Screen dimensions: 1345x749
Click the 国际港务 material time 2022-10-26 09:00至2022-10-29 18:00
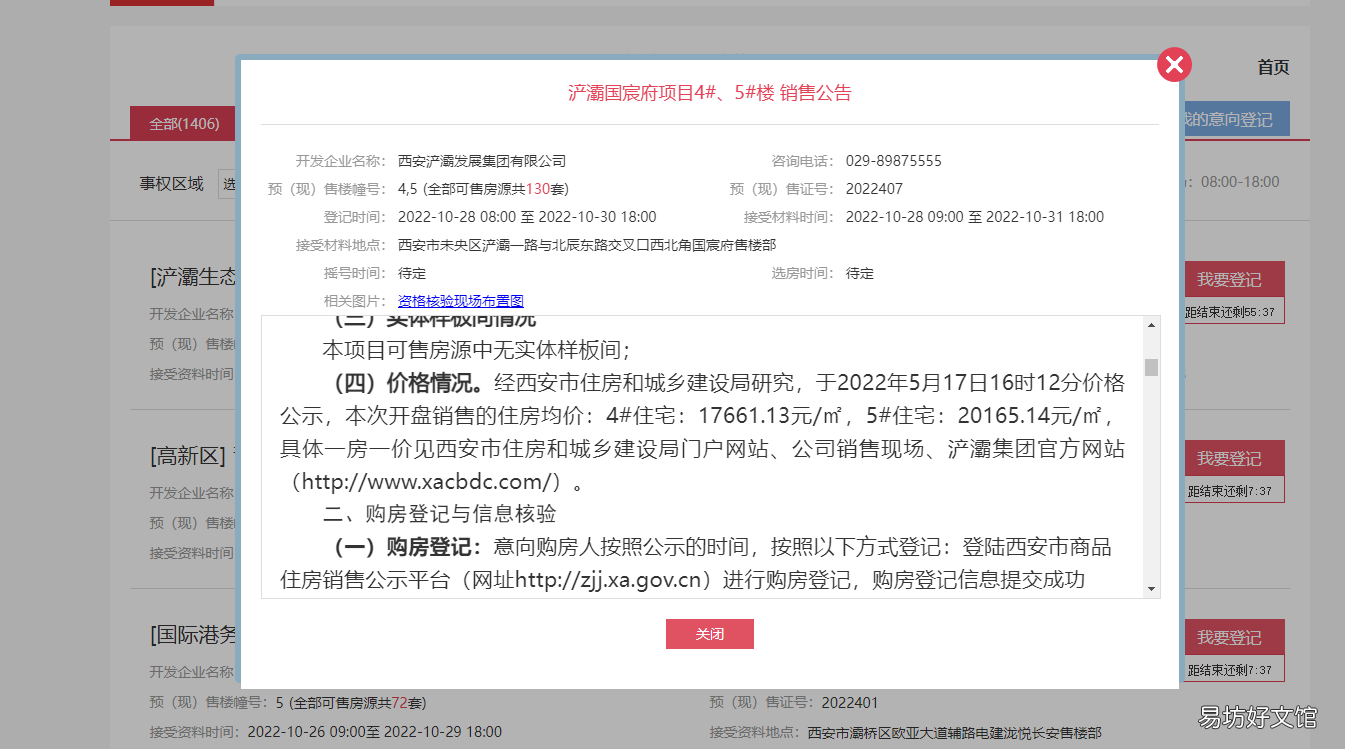375,732
